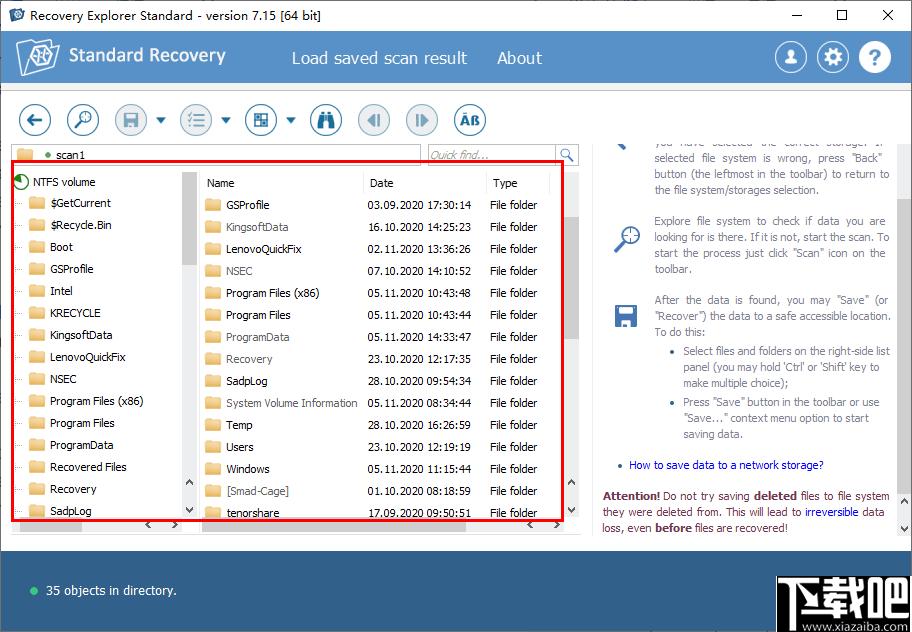The height and width of the screenshot is (632, 912).
Task: Click file list vertical scrollbar thumb
Action: pyautogui.click(x=571, y=278)
